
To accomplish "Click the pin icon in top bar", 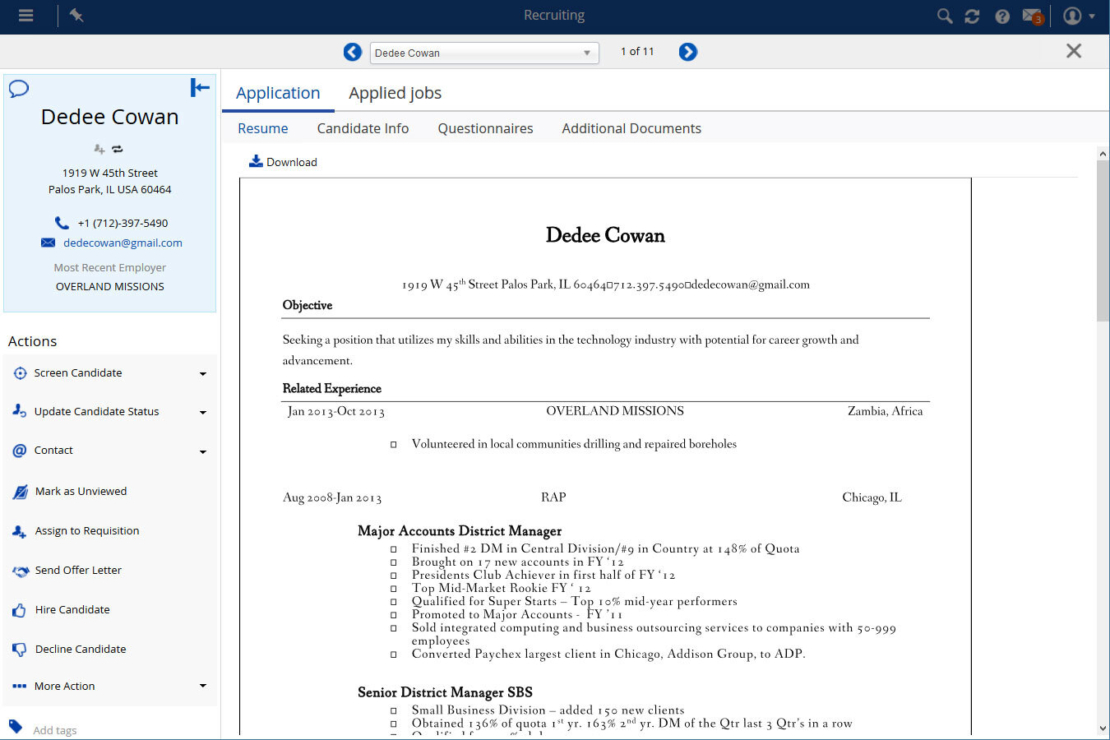I will click(77, 16).
